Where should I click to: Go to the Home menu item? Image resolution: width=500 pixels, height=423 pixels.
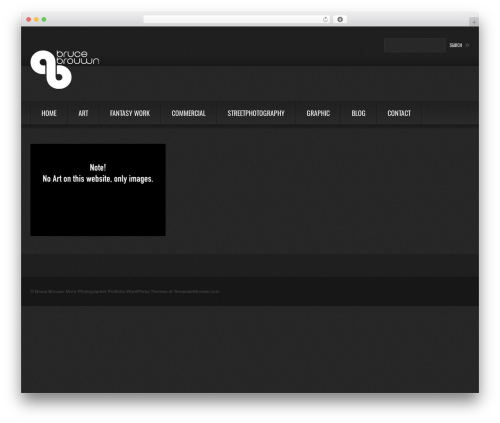pos(49,113)
